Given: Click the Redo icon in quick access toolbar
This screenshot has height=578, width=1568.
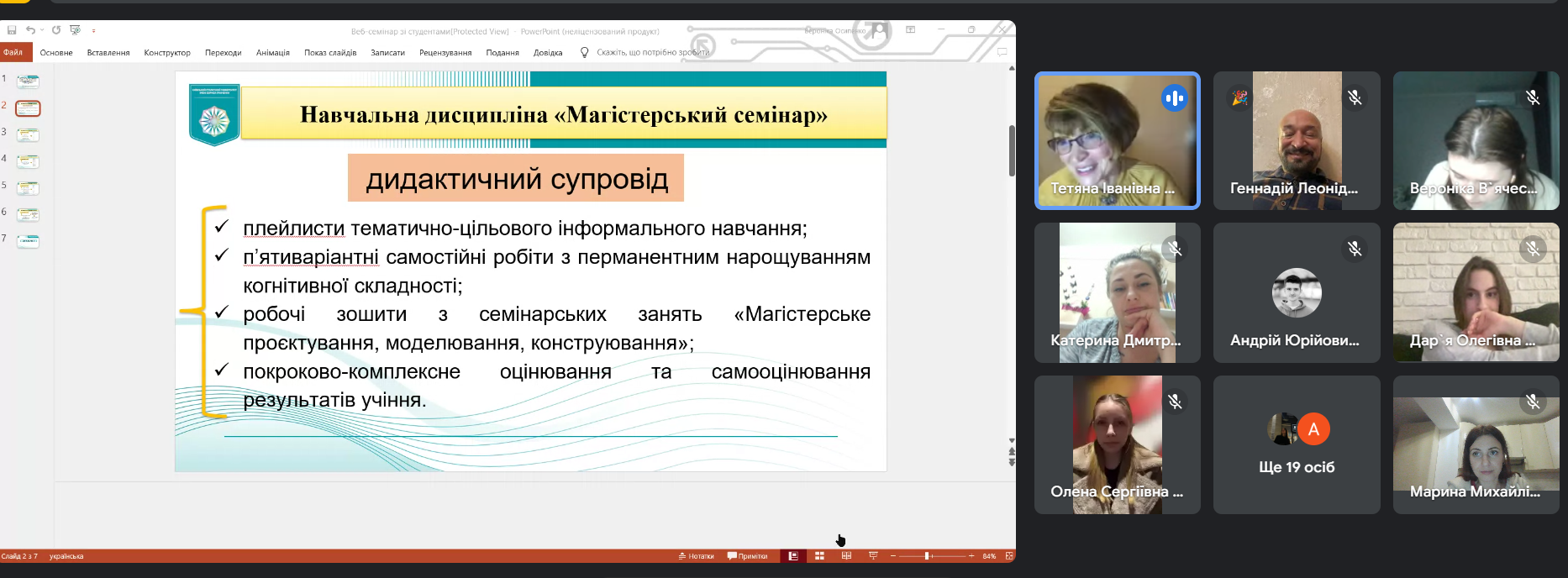Looking at the screenshot, I should tap(56, 30).
